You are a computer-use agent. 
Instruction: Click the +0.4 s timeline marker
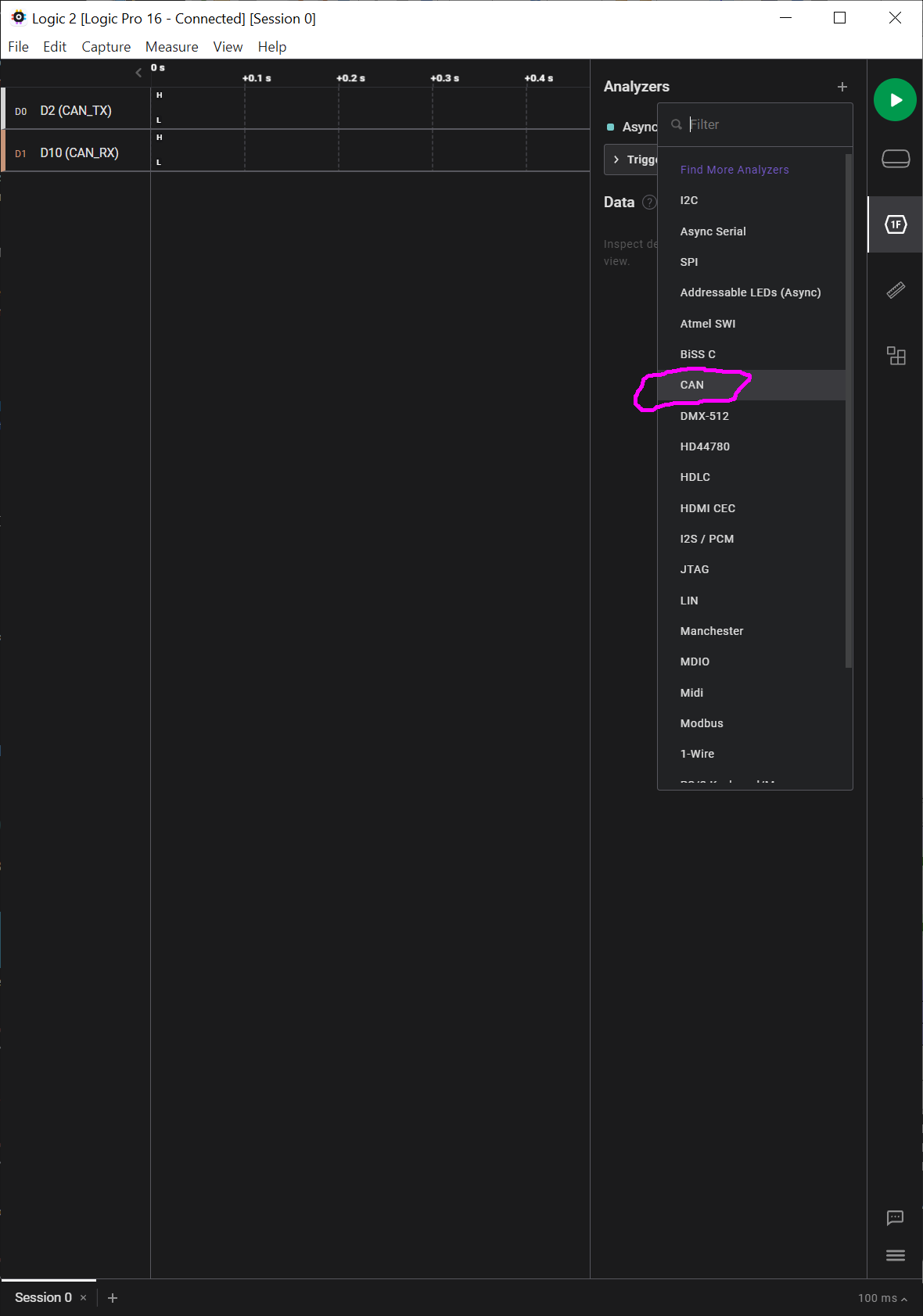click(x=539, y=78)
